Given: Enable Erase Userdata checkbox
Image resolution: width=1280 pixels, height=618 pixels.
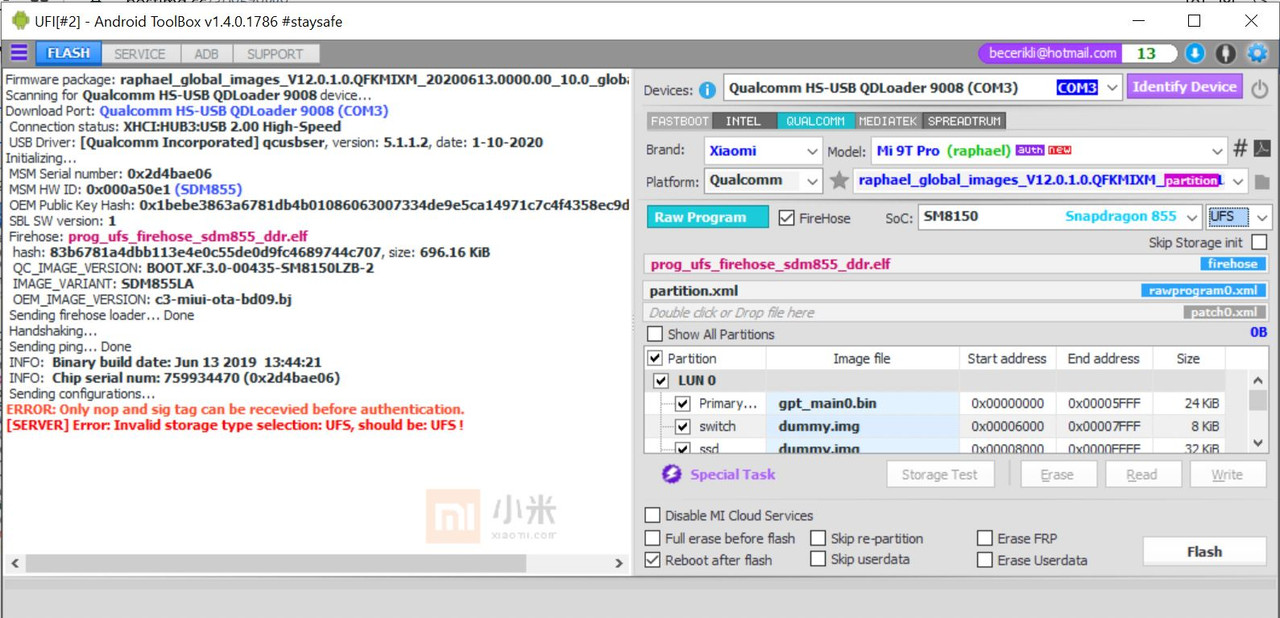Looking at the screenshot, I should tap(985, 560).
